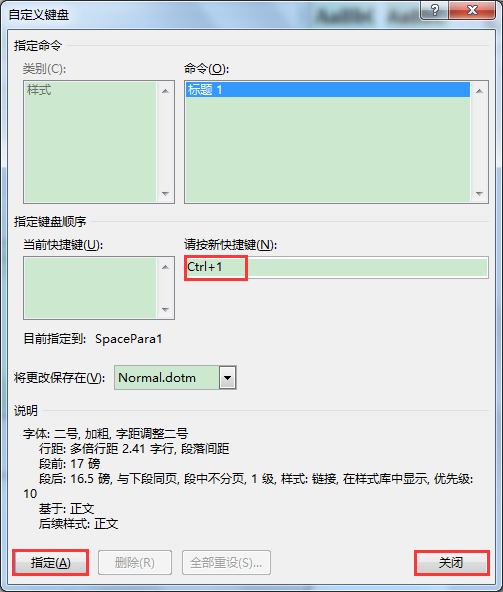The width and height of the screenshot is (503, 592).
Task: Select the 标题 1 command item
Action: [x=328, y=90]
